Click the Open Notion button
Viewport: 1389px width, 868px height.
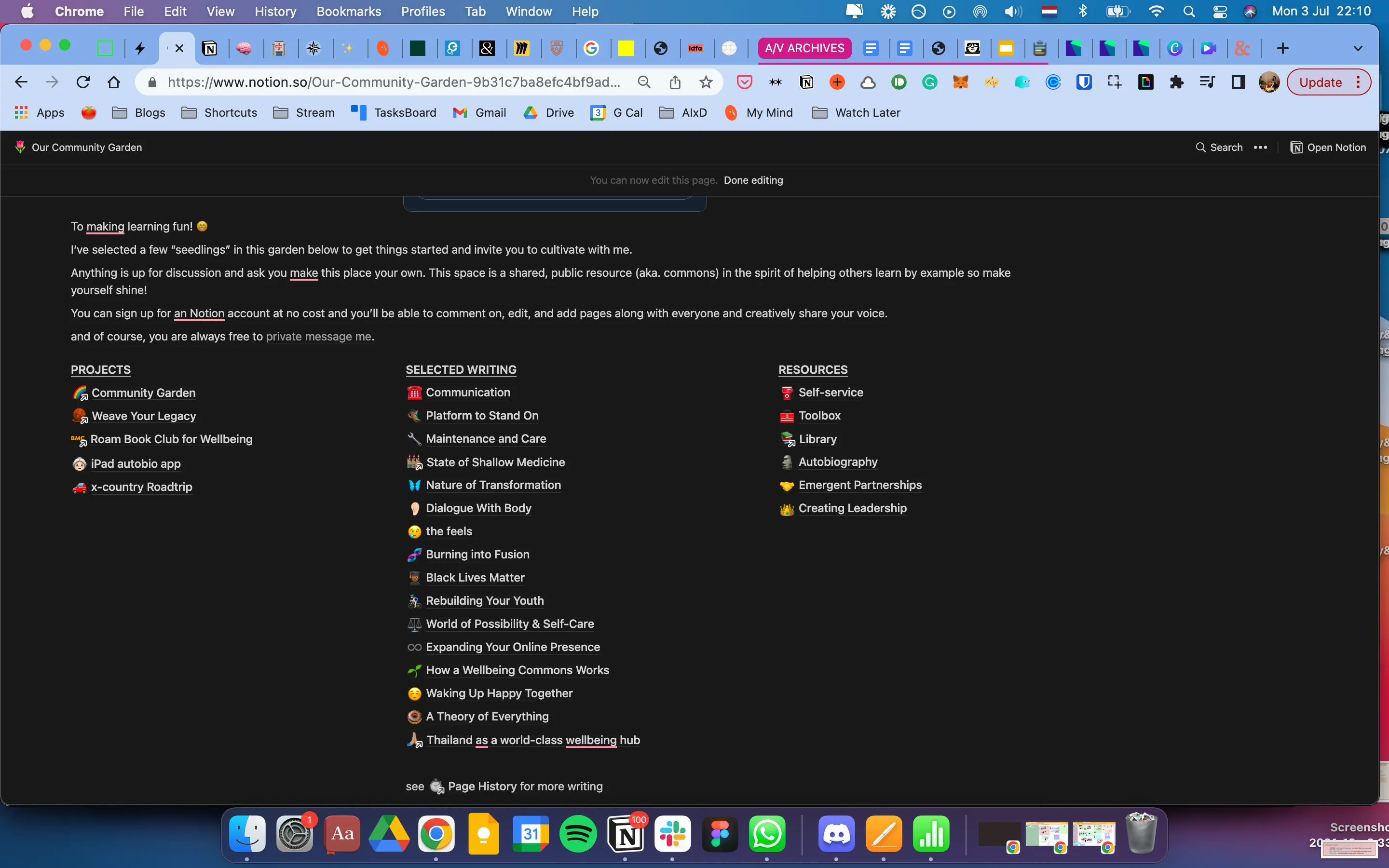[x=1328, y=148]
